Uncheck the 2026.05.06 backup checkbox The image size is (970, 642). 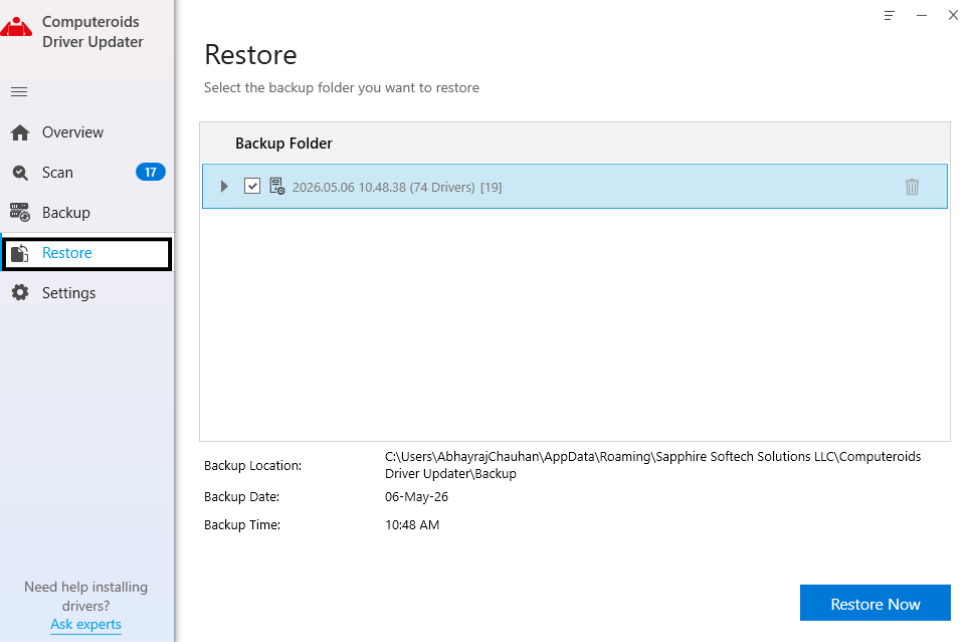pyautogui.click(x=252, y=186)
